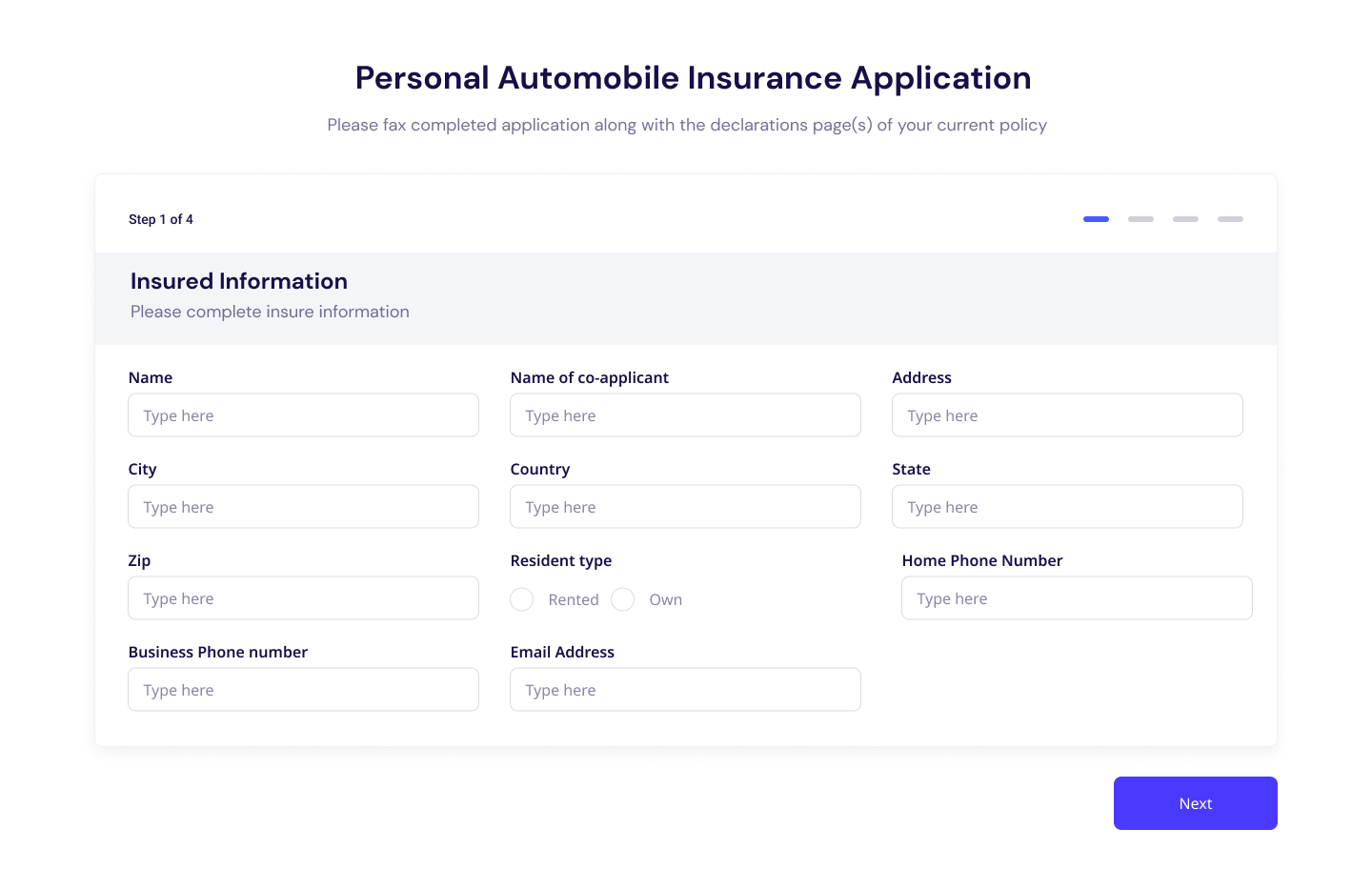Focus the Zip code field

303,597
